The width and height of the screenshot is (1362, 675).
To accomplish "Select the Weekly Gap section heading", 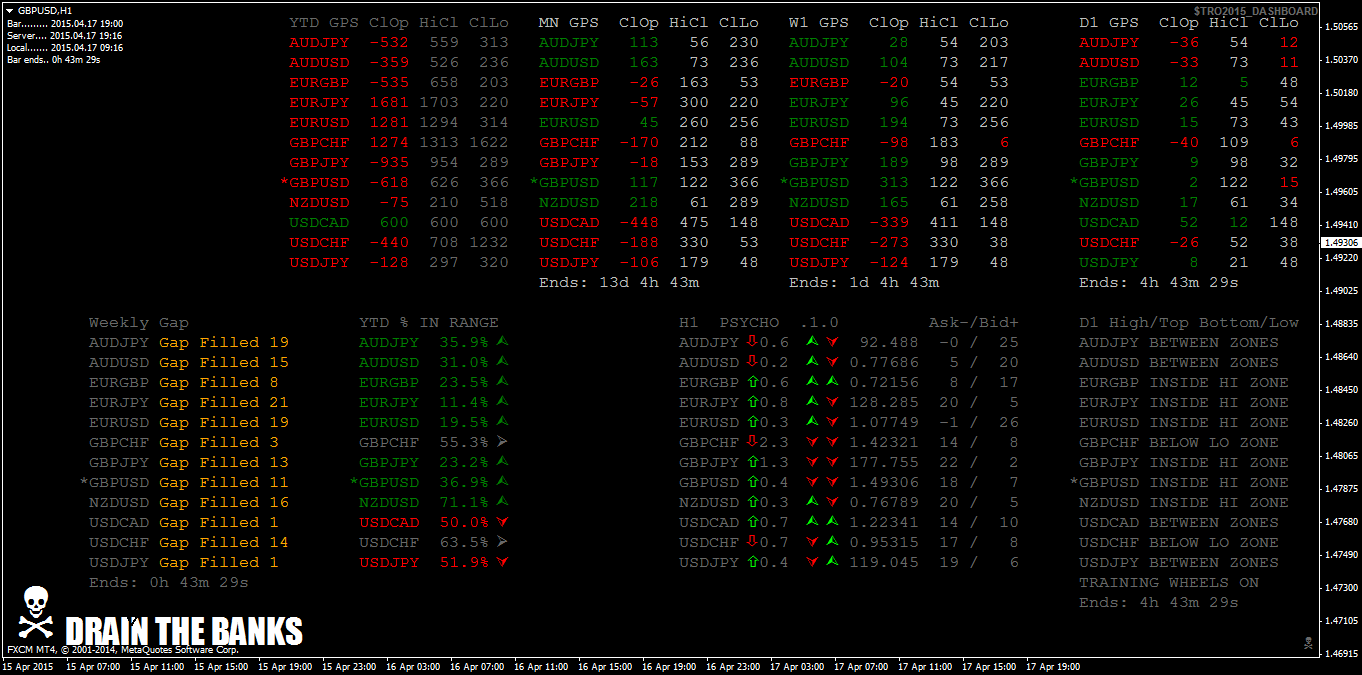I will pos(139,322).
